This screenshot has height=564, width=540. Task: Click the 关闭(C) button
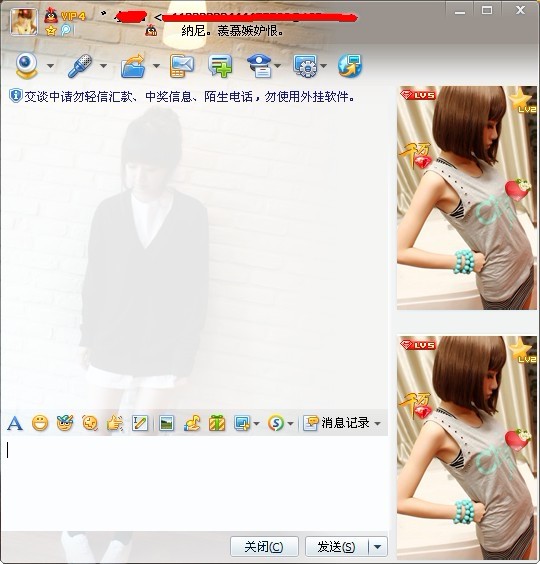[x=264, y=547]
